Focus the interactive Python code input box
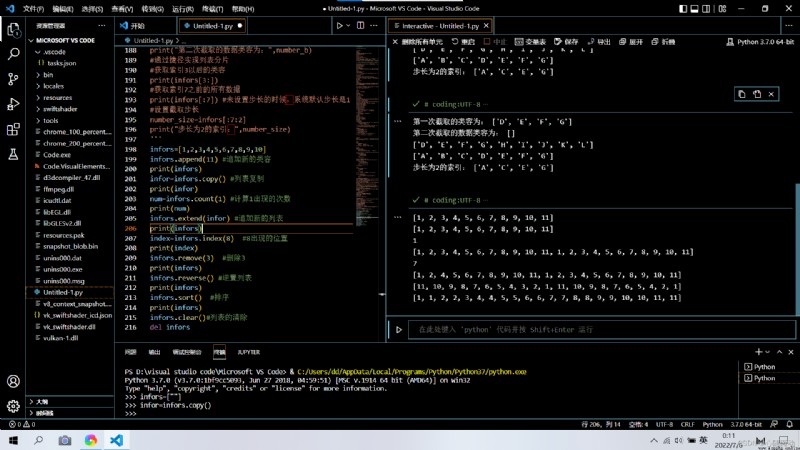 point(602,330)
